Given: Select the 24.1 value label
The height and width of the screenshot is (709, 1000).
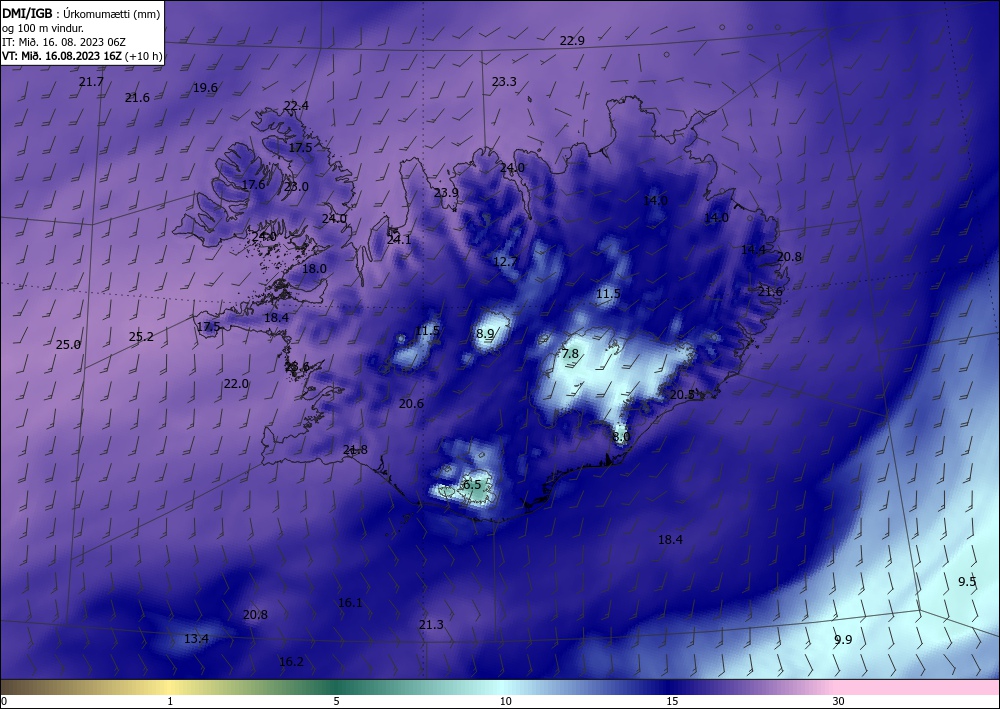Looking at the screenshot, I should [x=399, y=240].
